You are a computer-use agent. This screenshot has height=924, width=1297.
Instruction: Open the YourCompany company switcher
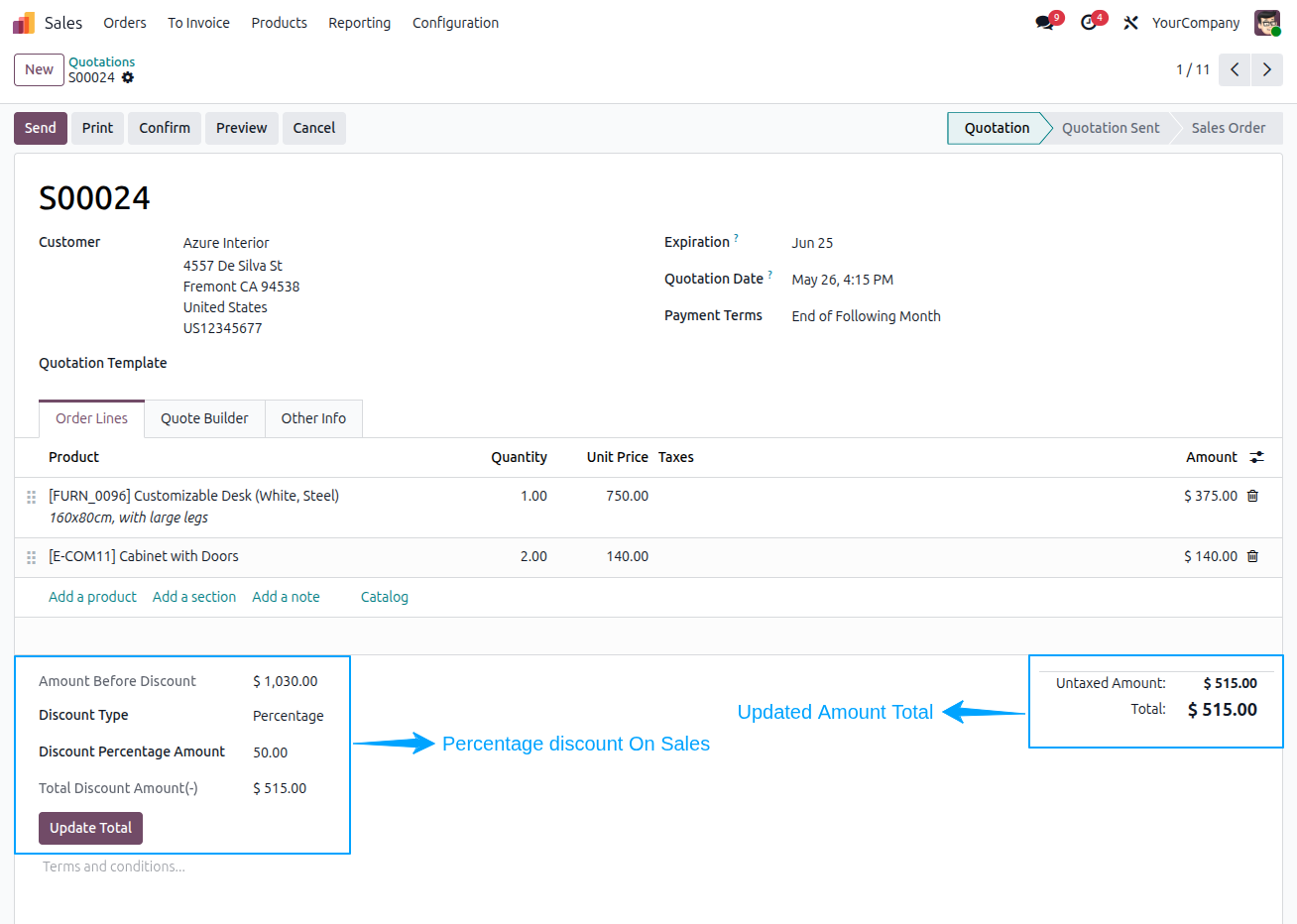point(1195,23)
